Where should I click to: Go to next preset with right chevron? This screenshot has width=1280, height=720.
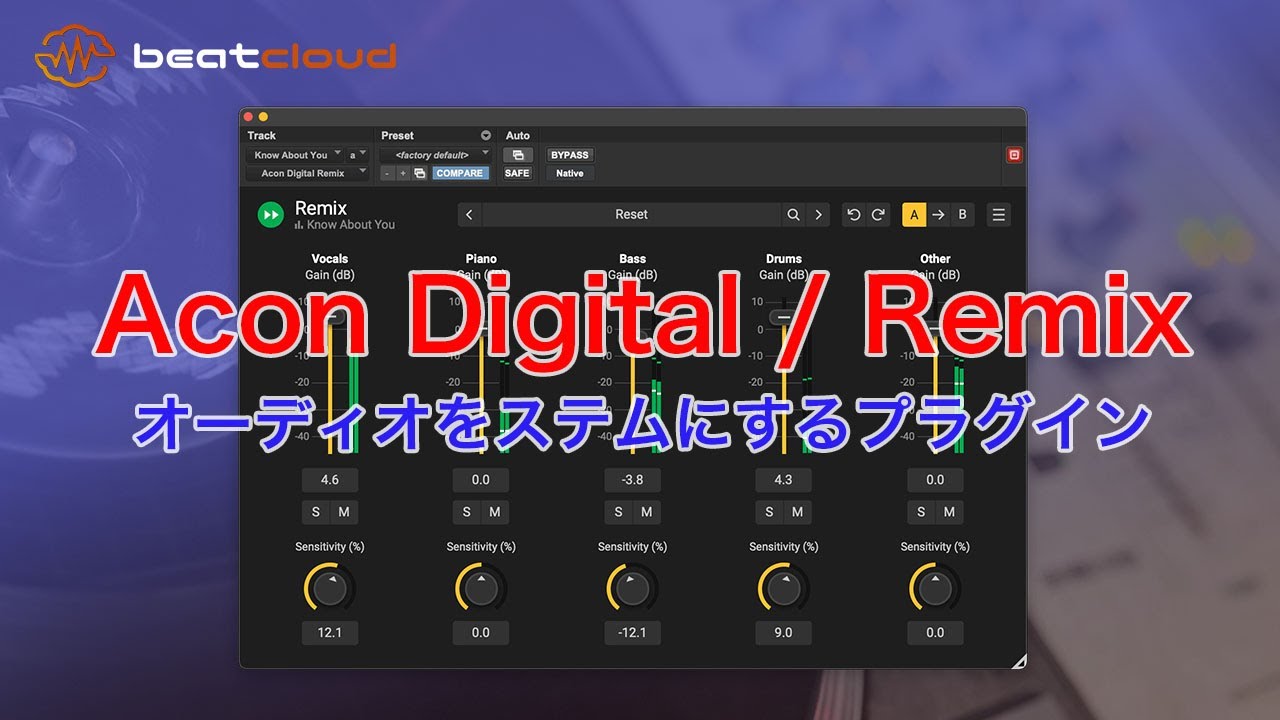tap(818, 214)
